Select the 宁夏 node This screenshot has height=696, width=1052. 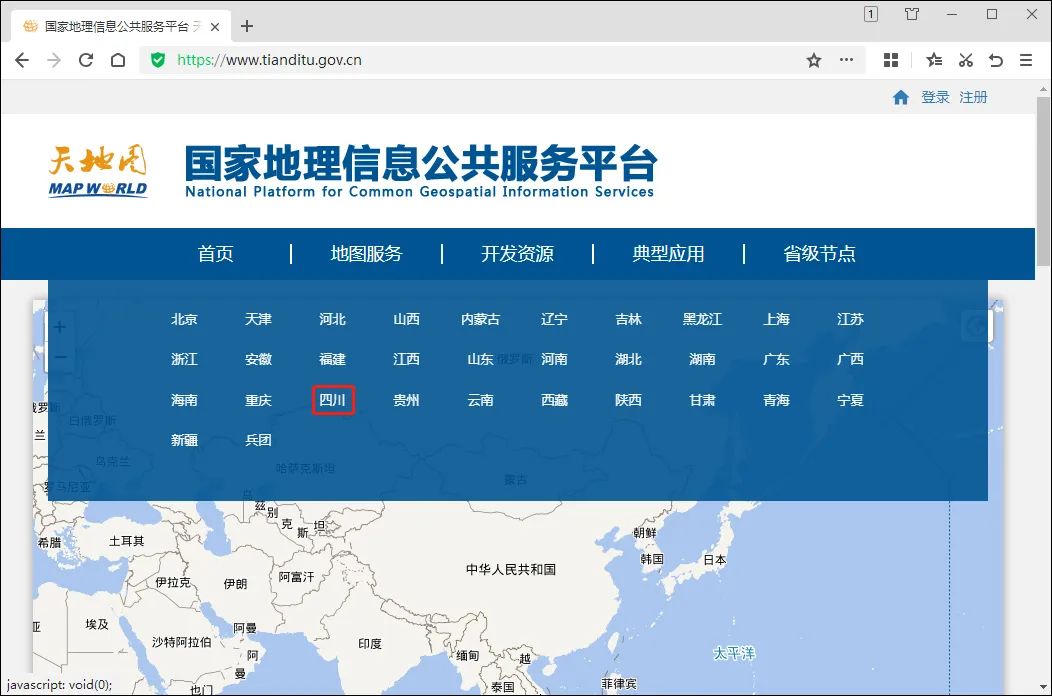click(850, 401)
